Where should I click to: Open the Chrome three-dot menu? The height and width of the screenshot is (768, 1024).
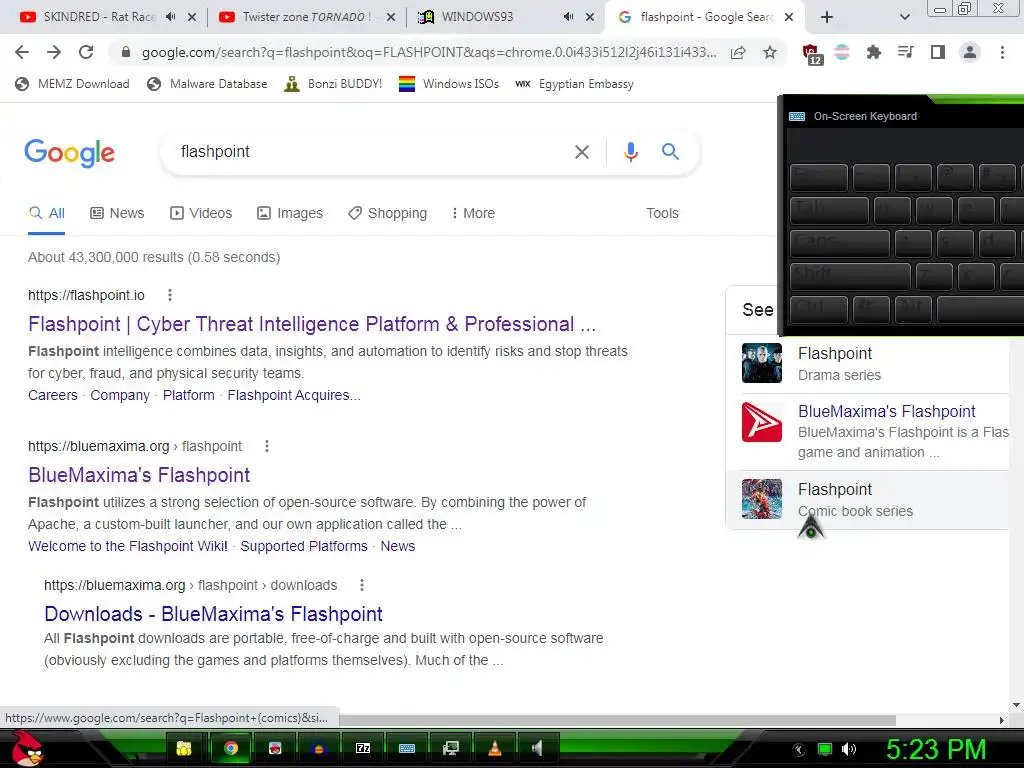click(1002, 52)
